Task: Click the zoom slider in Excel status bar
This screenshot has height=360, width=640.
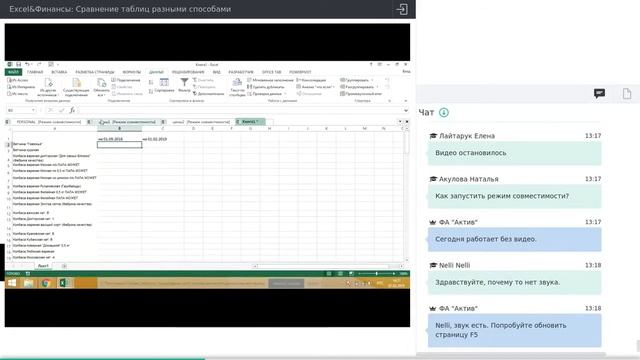Action: point(376,273)
